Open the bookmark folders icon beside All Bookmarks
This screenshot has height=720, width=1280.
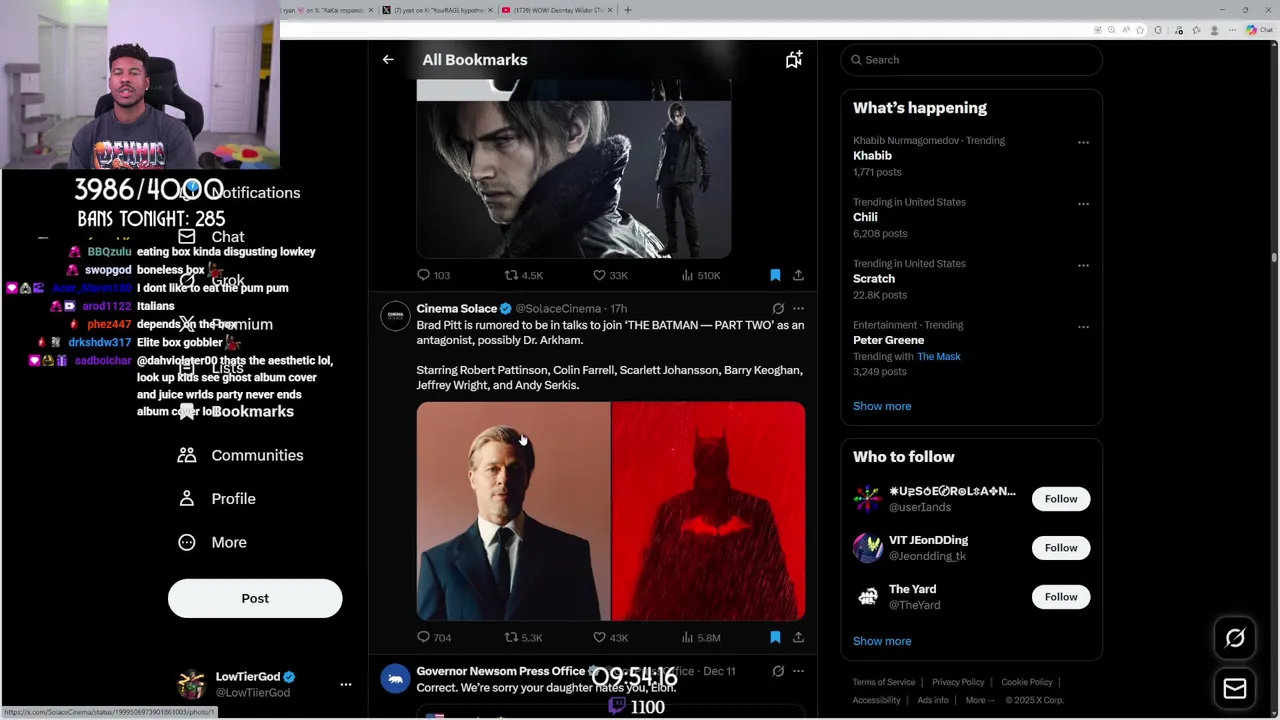[794, 60]
